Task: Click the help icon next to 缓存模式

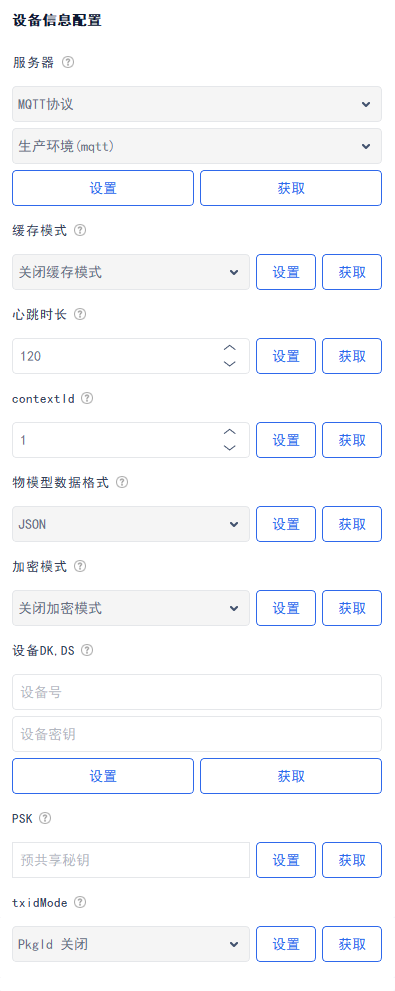Action: pyautogui.click(x=80, y=231)
